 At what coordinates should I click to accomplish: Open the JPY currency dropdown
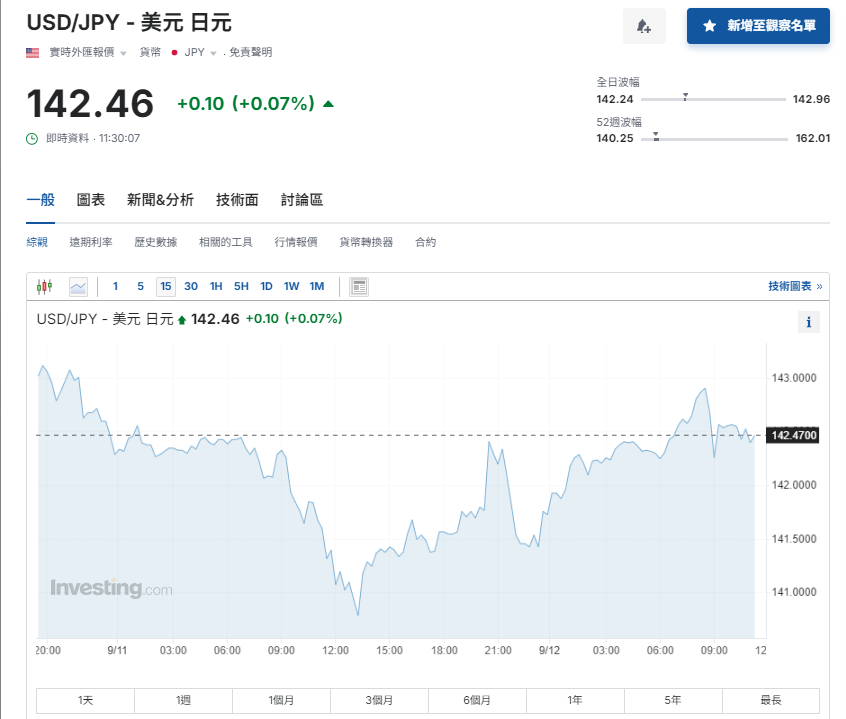213,53
